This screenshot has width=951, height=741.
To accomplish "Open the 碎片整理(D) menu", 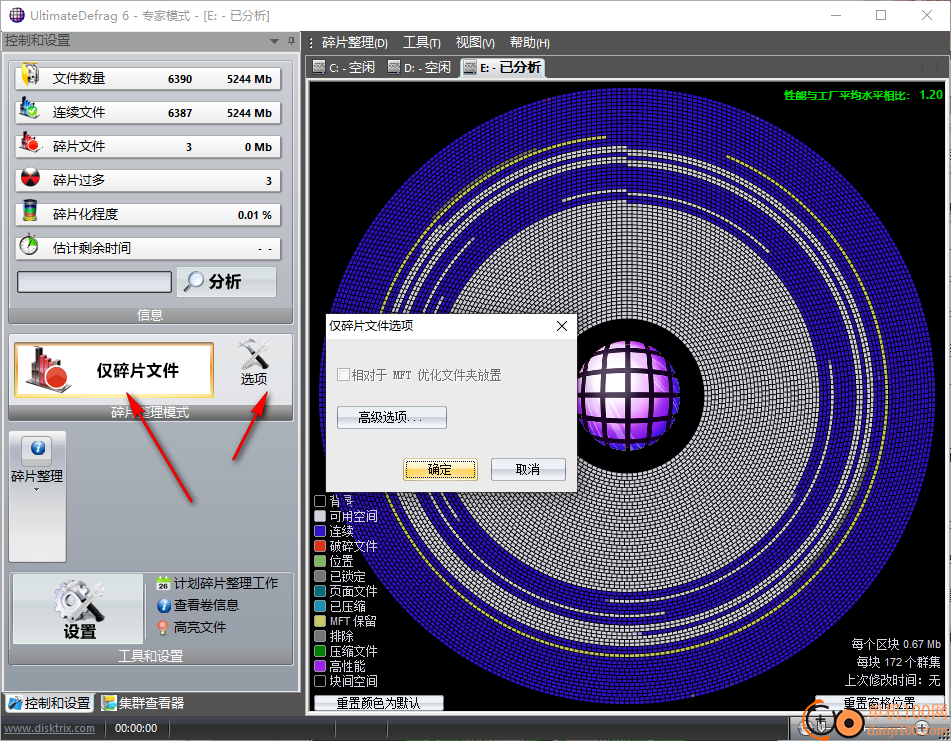I will coord(355,42).
